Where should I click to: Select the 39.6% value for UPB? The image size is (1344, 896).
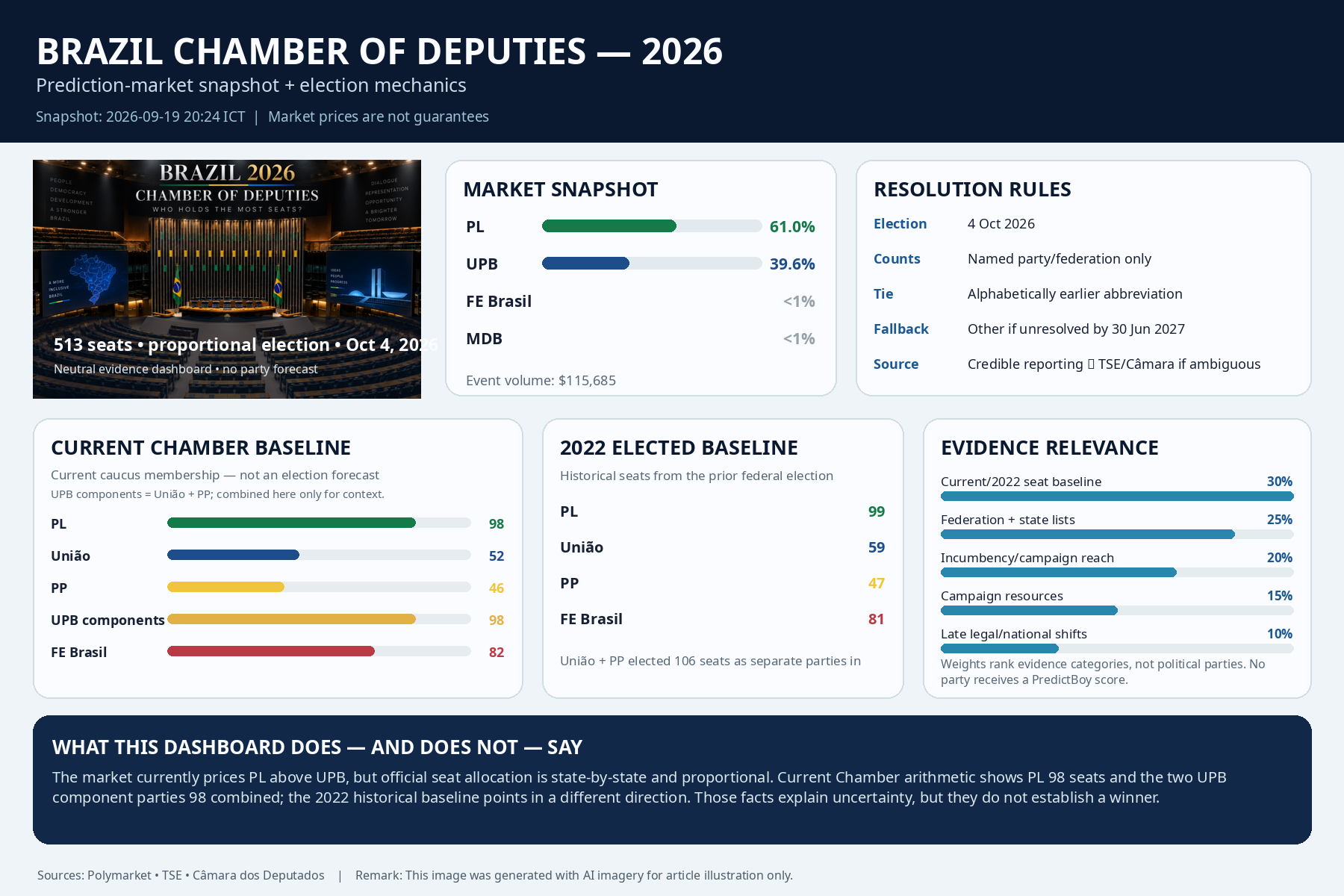click(792, 264)
